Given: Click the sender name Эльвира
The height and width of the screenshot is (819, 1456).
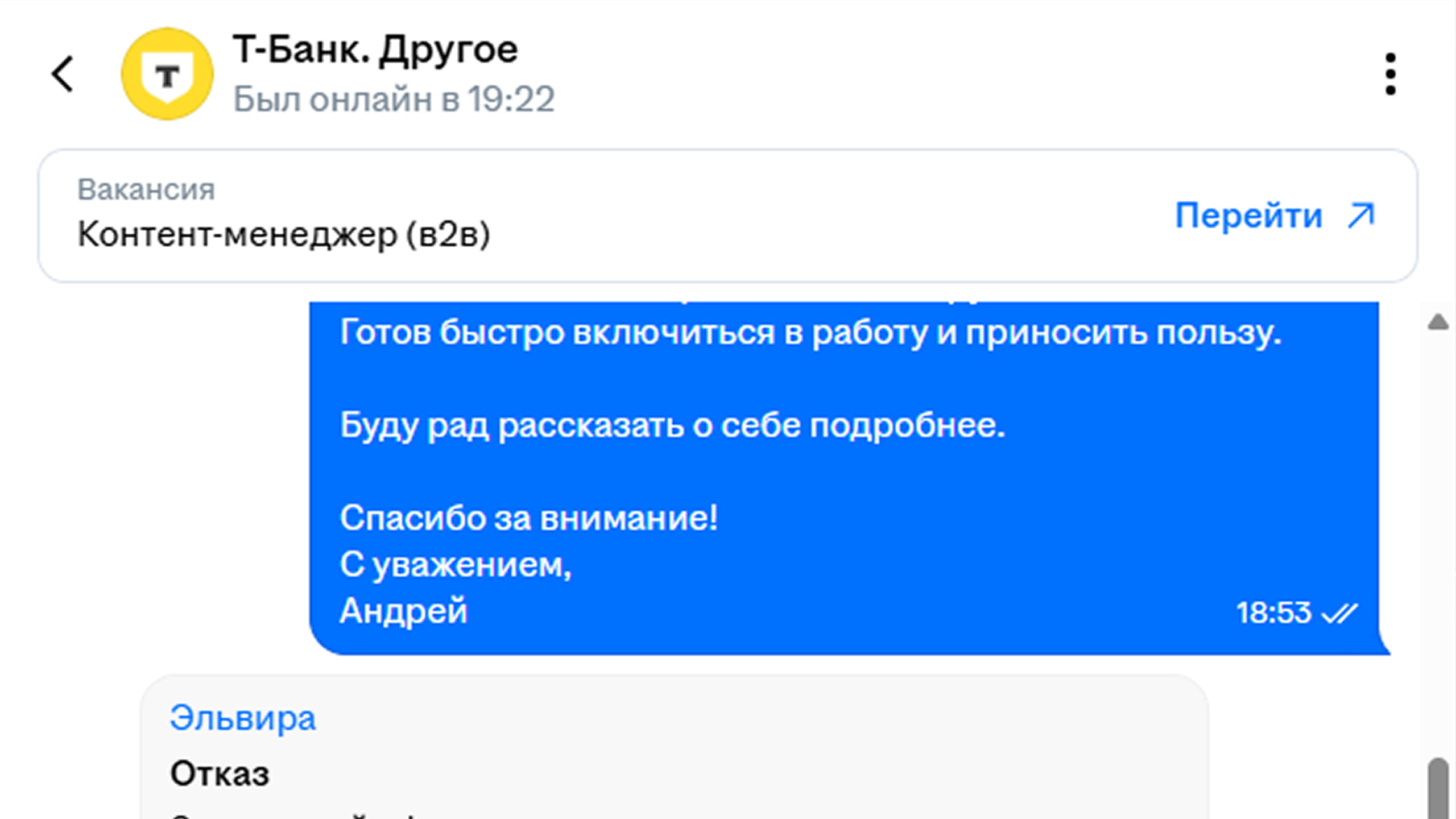Looking at the screenshot, I should pyautogui.click(x=242, y=718).
